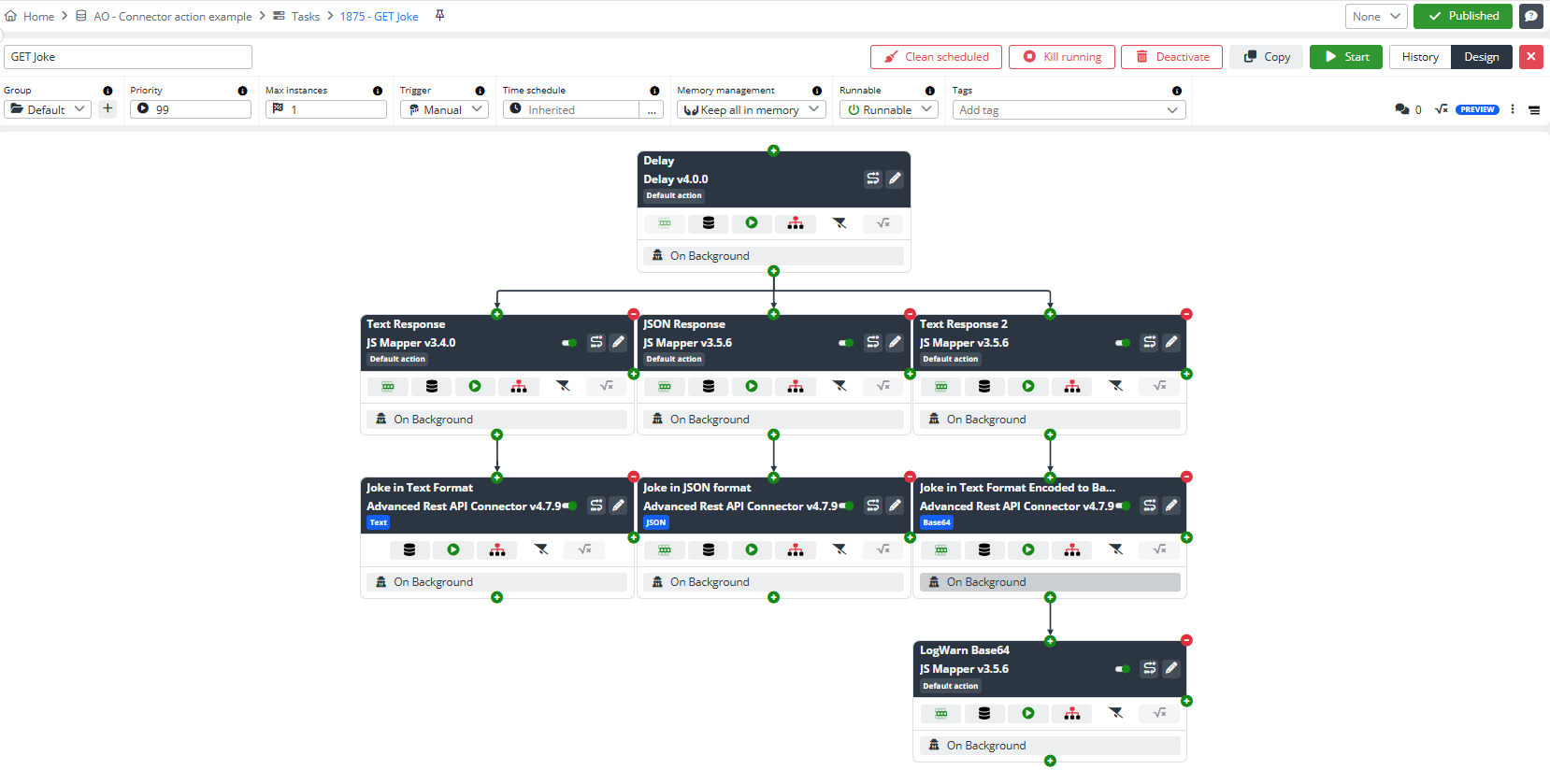This screenshot has width=1550, height=784.
Task: Click the swap icon on JSON Response step
Action: [872, 342]
